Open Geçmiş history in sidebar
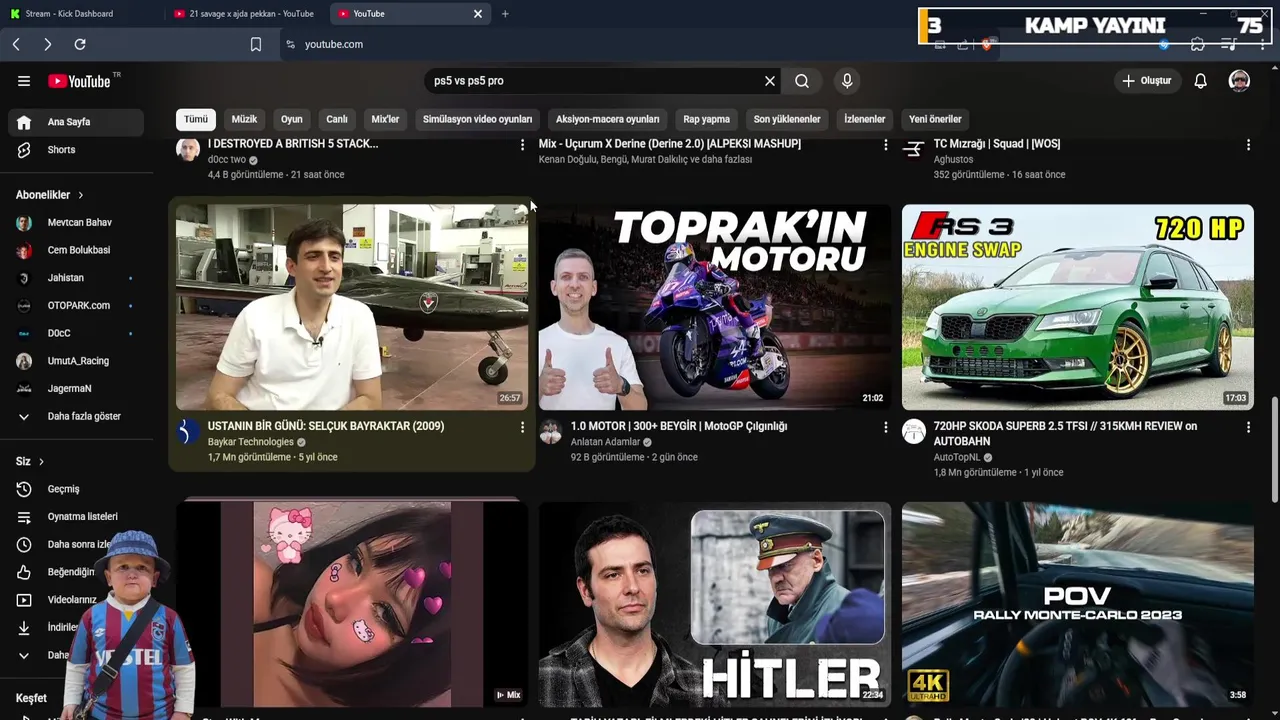1280x720 pixels. pos(76,489)
